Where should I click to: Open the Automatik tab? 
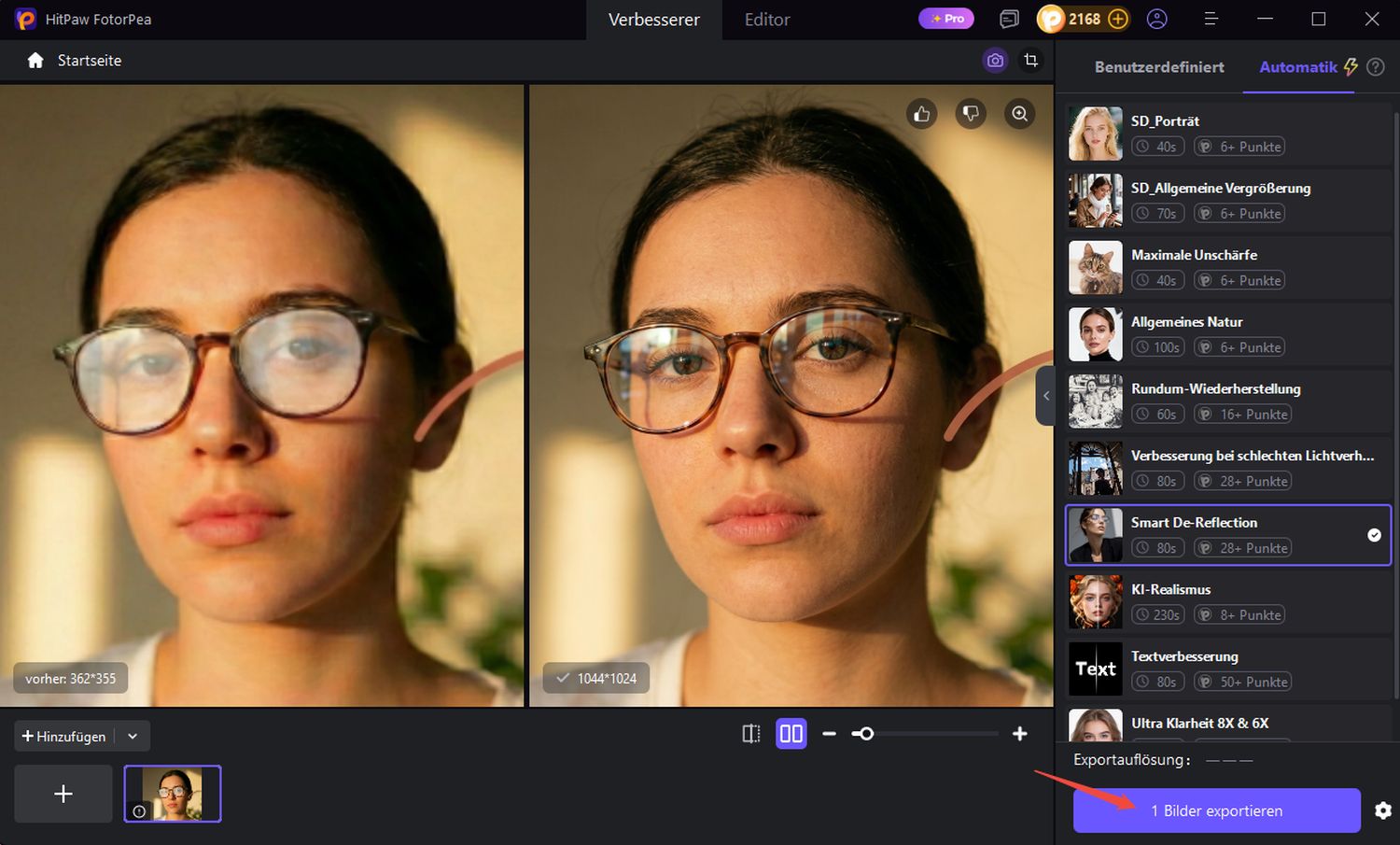point(1298,67)
